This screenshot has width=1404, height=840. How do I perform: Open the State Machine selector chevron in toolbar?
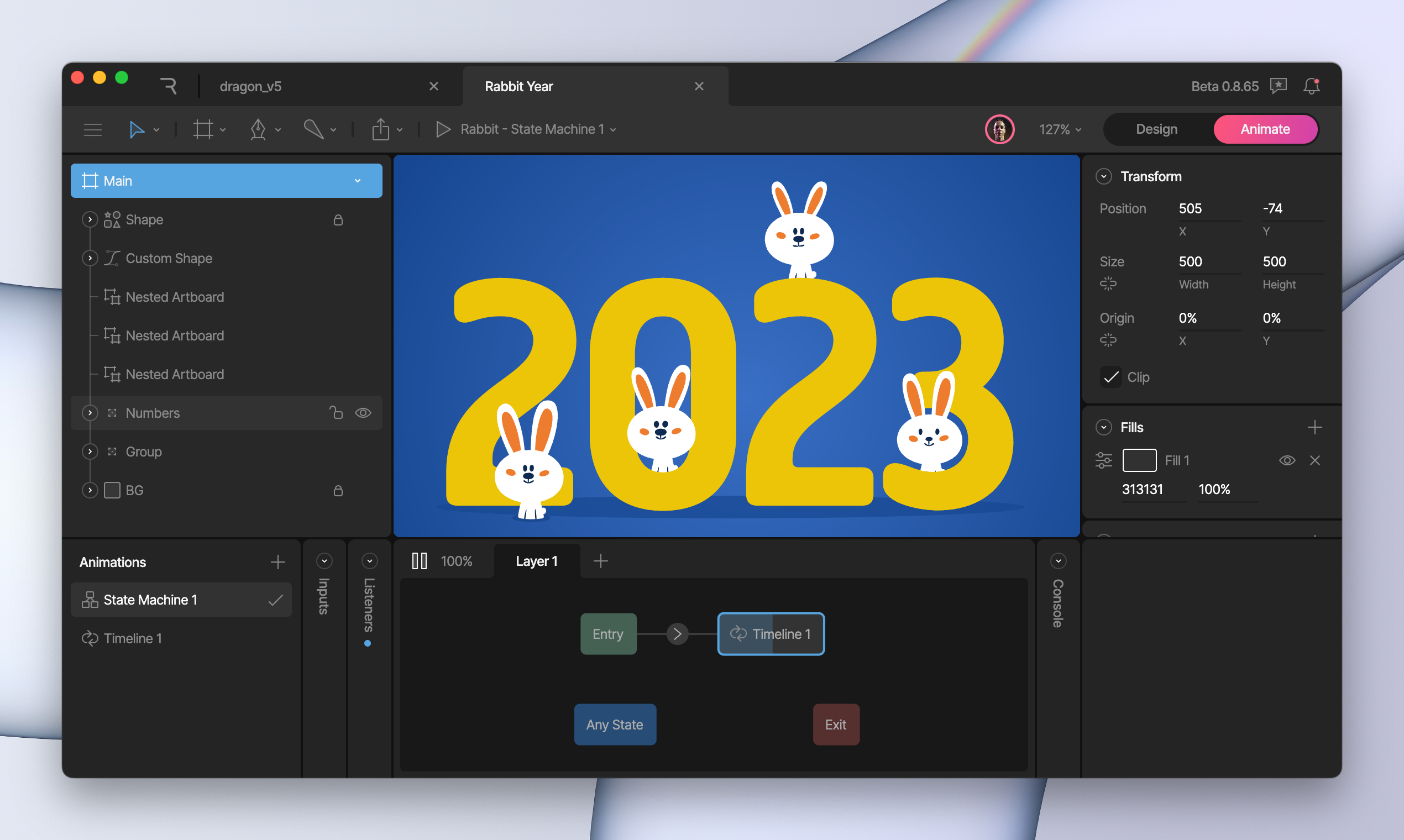click(x=613, y=130)
